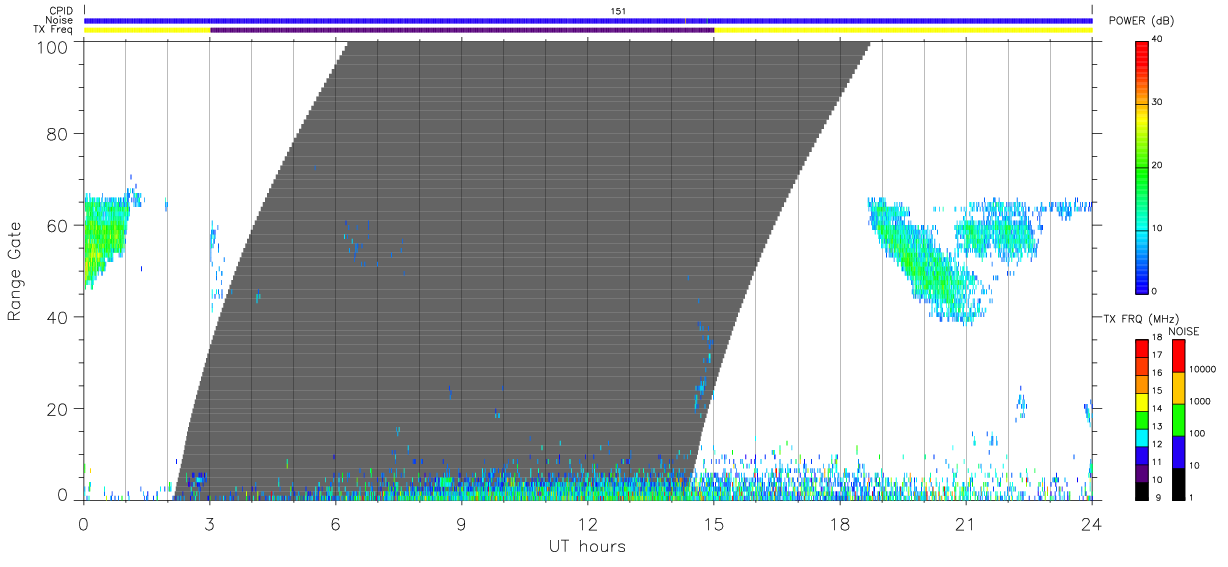Click the 'CPID' label
Viewport: 1228px width, 567px height.
(x=62, y=11)
